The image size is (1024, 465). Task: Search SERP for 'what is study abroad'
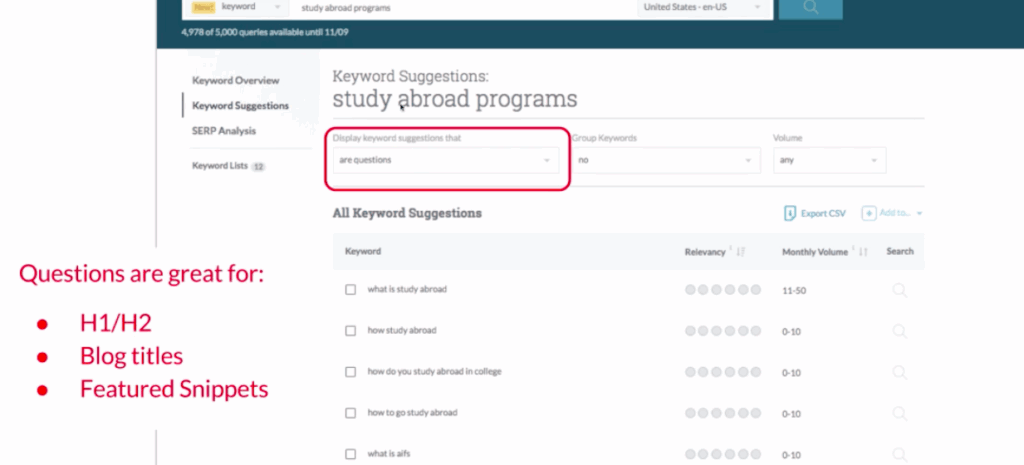[x=899, y=290]
